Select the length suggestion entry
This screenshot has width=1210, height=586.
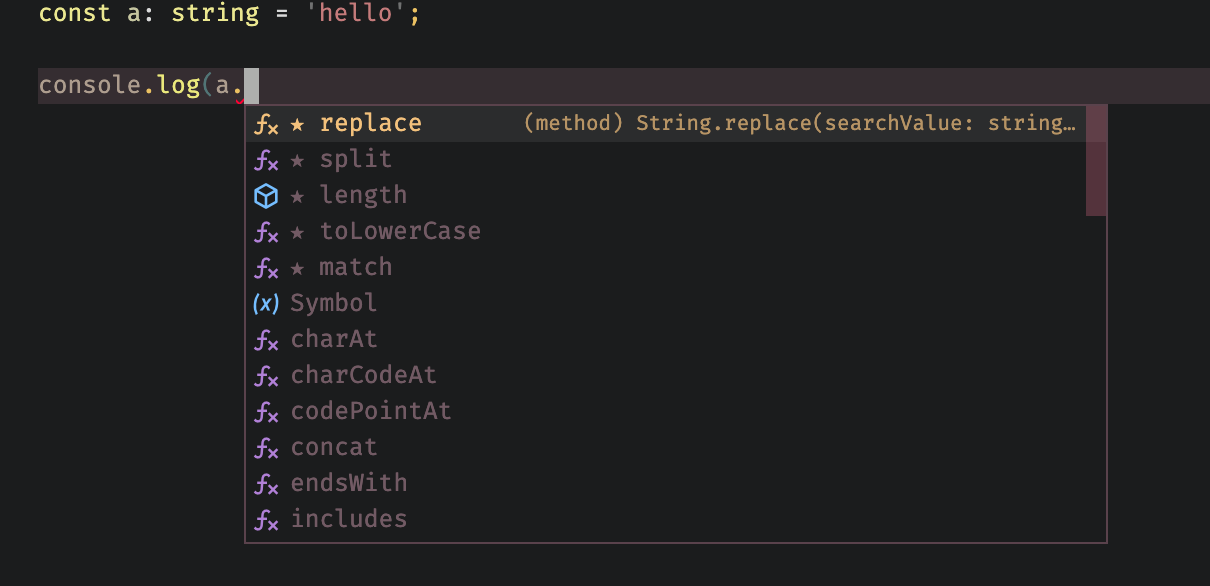[x=363, y=195]
